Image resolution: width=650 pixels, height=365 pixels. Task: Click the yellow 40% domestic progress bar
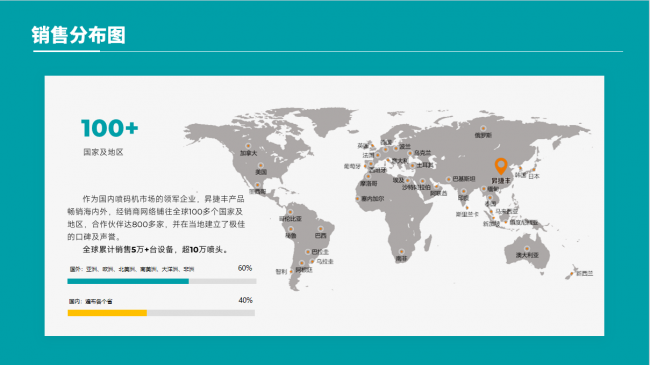107,313
